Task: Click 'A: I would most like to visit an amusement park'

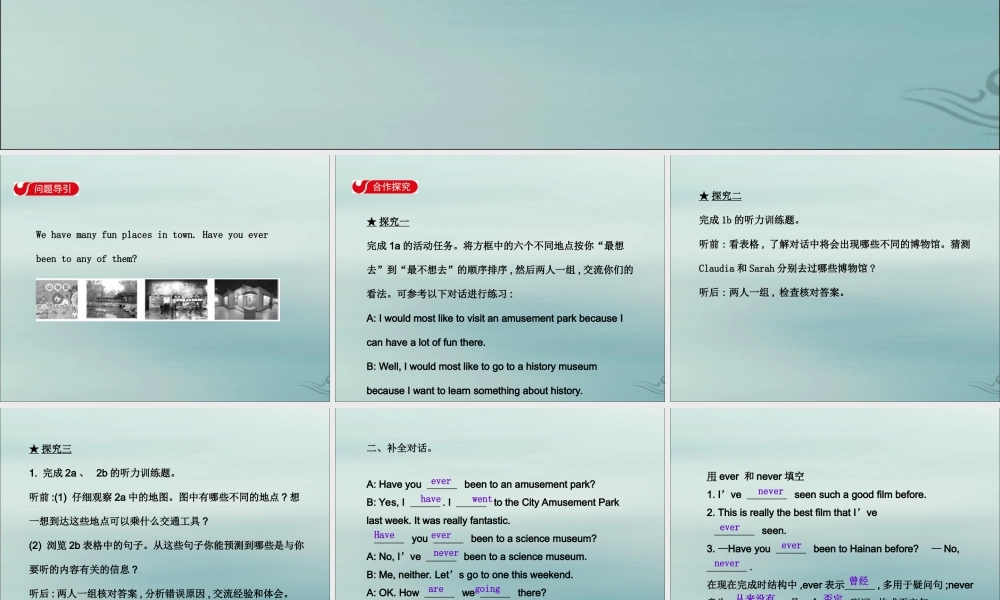Action: pyautogui.click(x=494, y=318)
